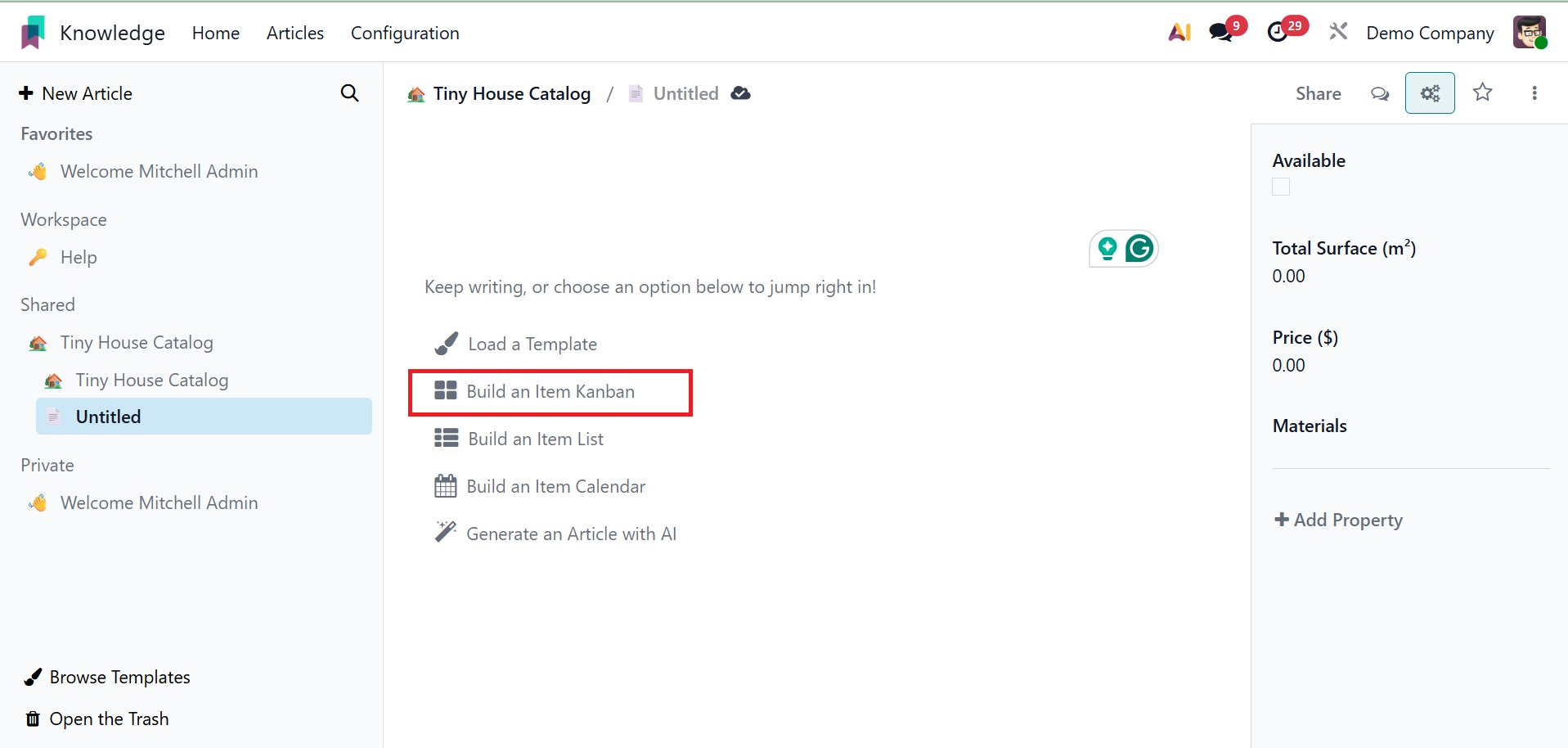This screenshot has width=1568, height=748.
Task: Open the Articles menu
Action: click(x=295, y=33)
